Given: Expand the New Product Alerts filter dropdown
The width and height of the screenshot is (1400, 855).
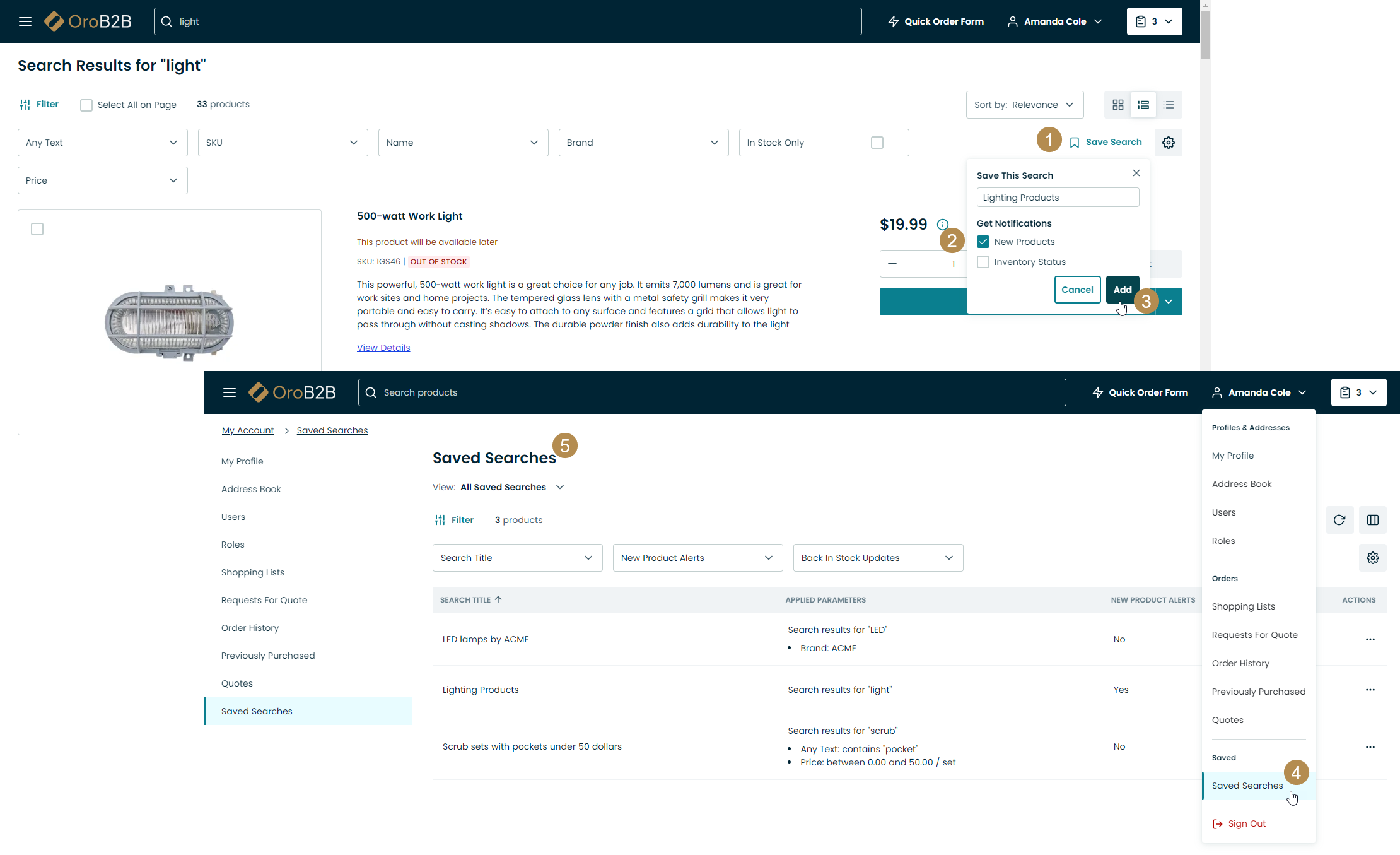Looking at the screenshot, I should (x=697, y=558).
